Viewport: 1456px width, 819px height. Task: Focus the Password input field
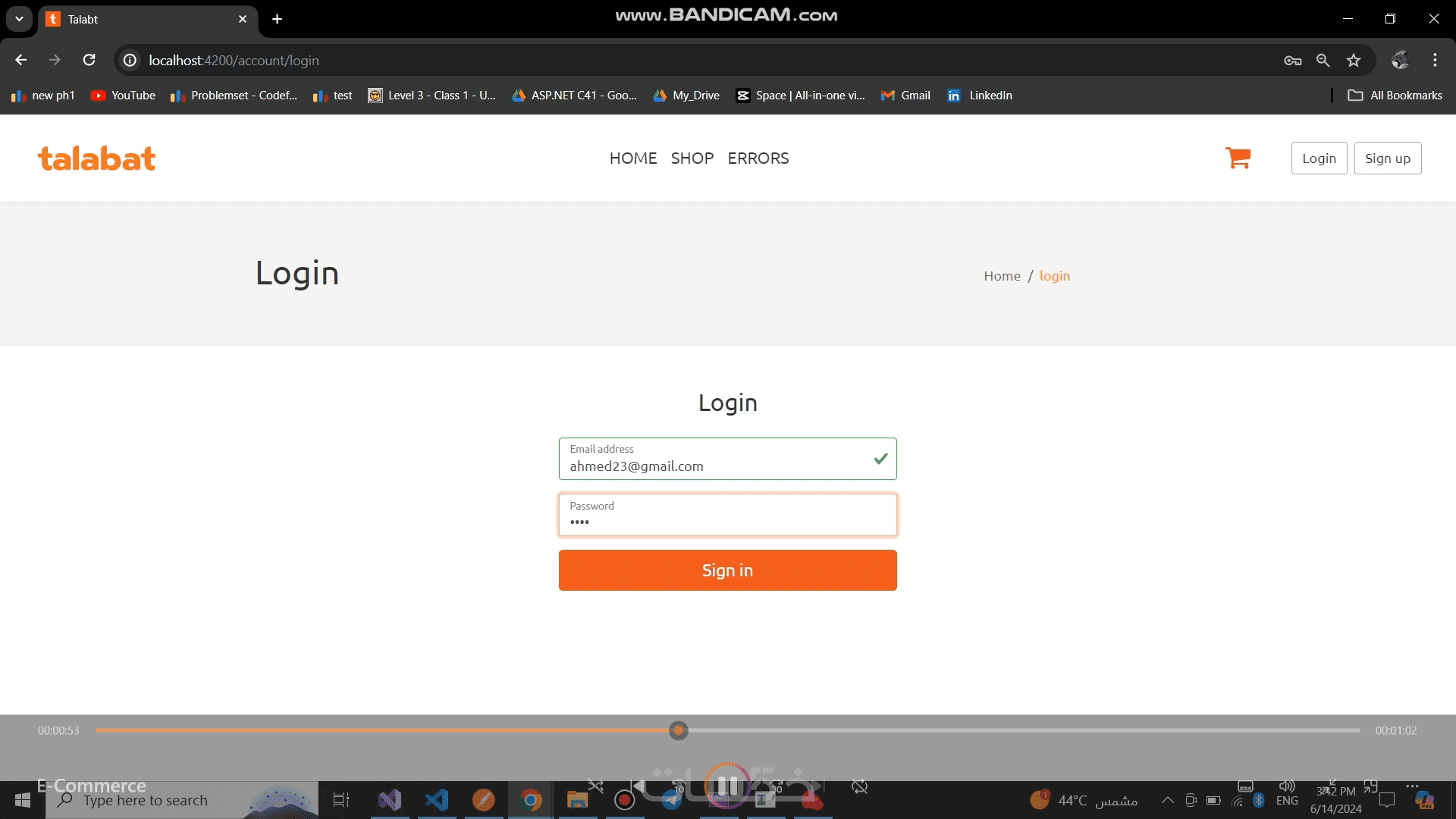[x=727, y=516]
